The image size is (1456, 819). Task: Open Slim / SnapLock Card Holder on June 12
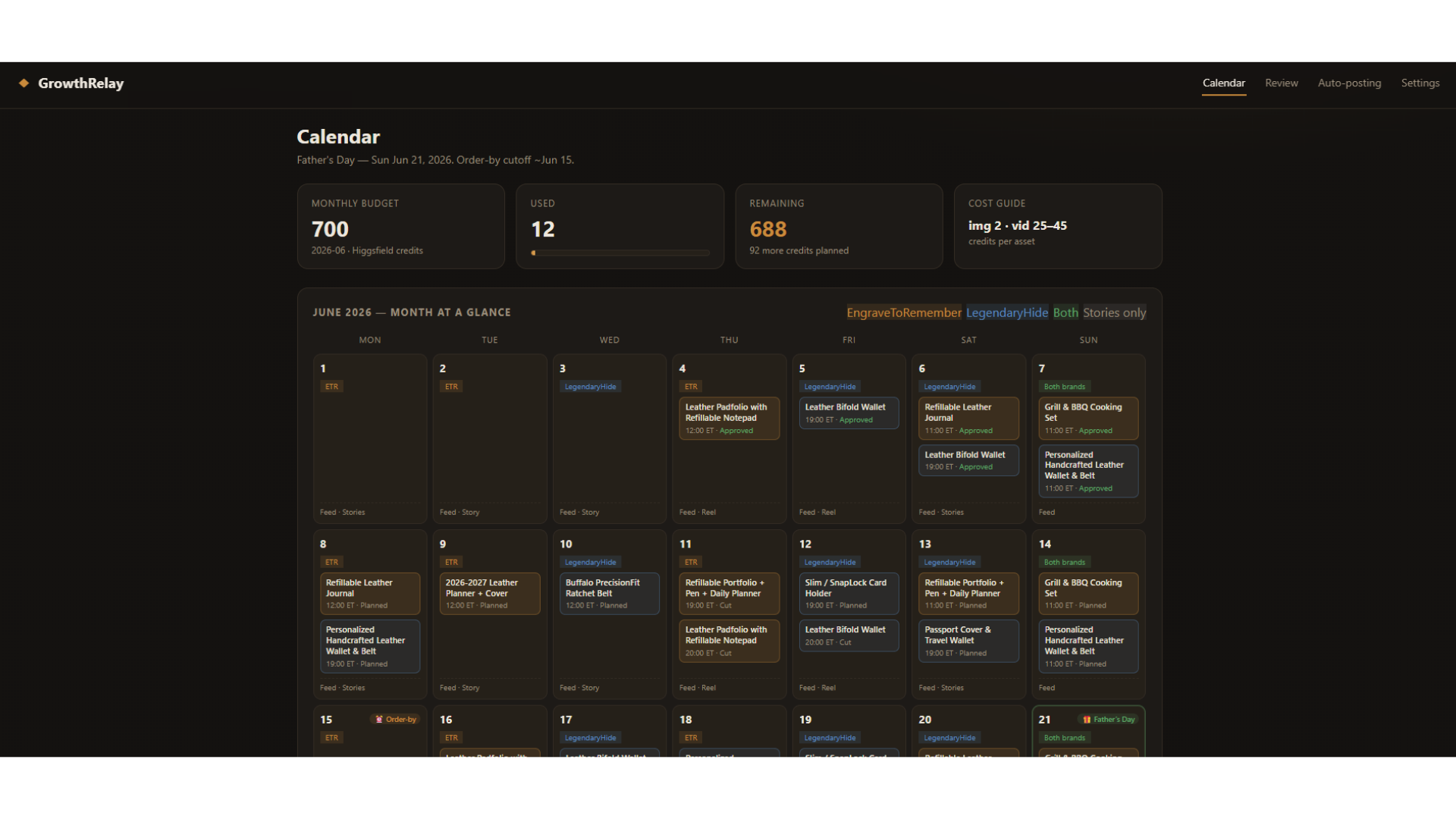tap(849, 594)
